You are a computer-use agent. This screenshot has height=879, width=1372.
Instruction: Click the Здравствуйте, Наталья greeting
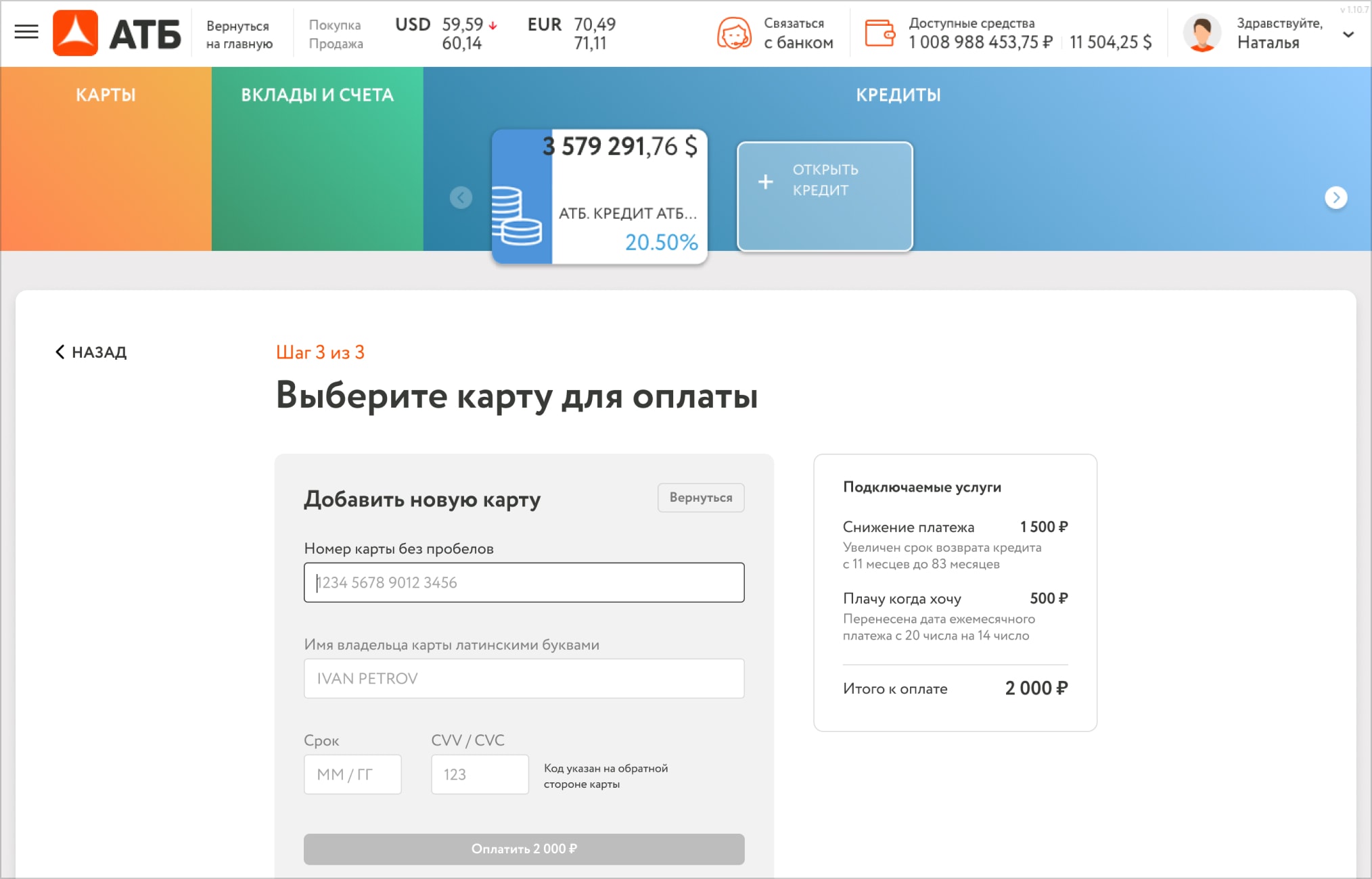tap(1279, 33)
